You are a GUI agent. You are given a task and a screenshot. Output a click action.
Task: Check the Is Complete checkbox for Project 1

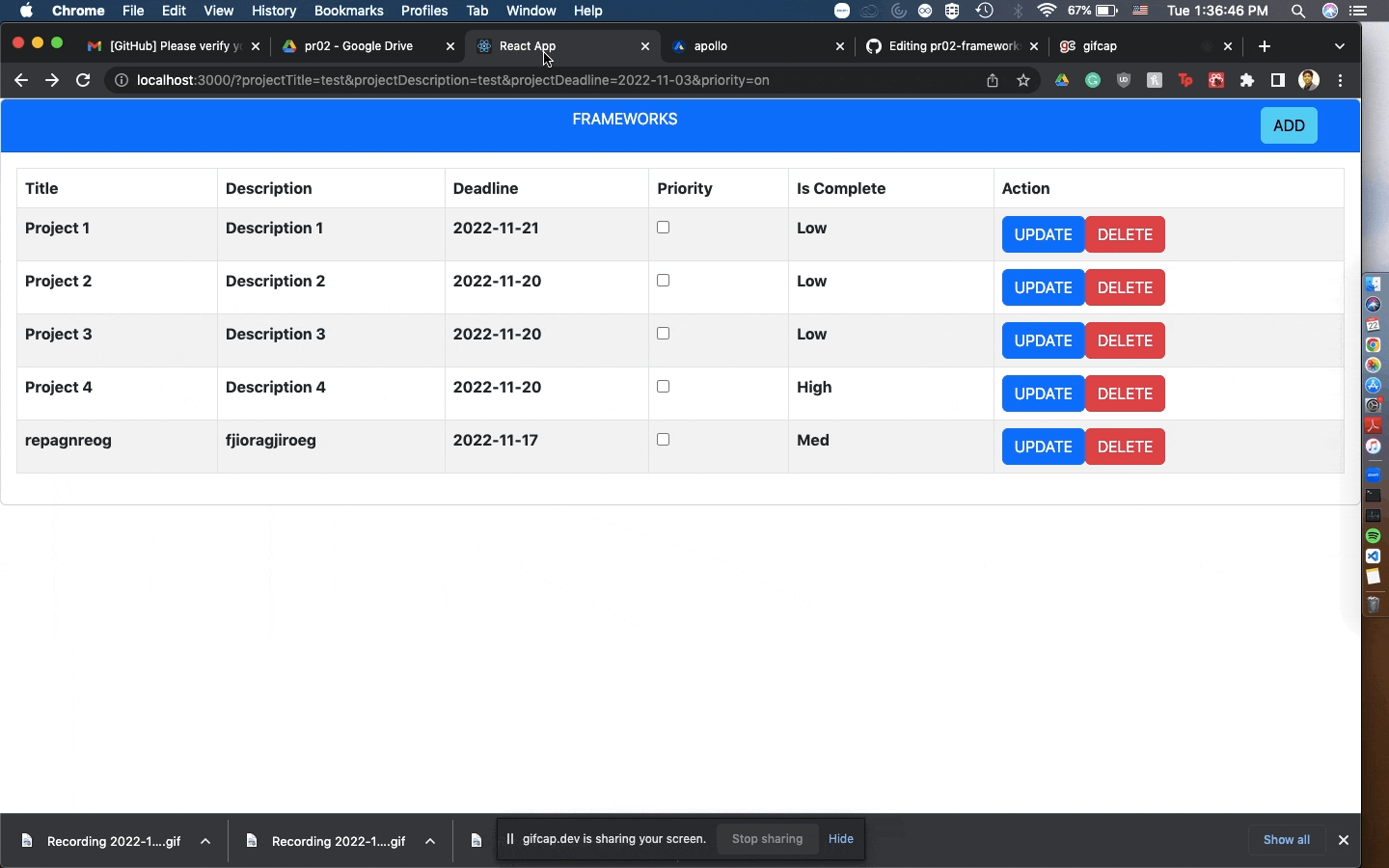[663, 228]
